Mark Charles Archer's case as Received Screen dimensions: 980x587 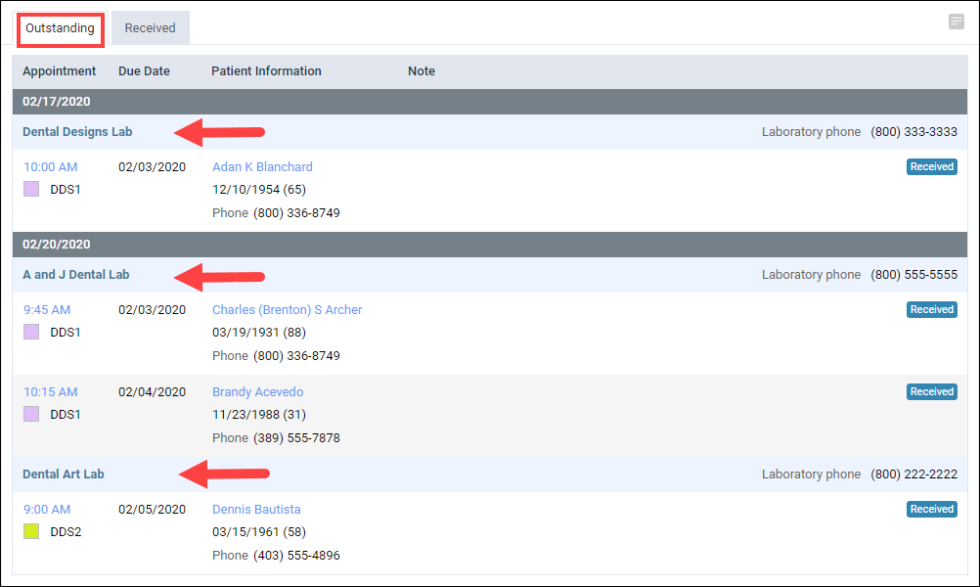tap(931, 310)
